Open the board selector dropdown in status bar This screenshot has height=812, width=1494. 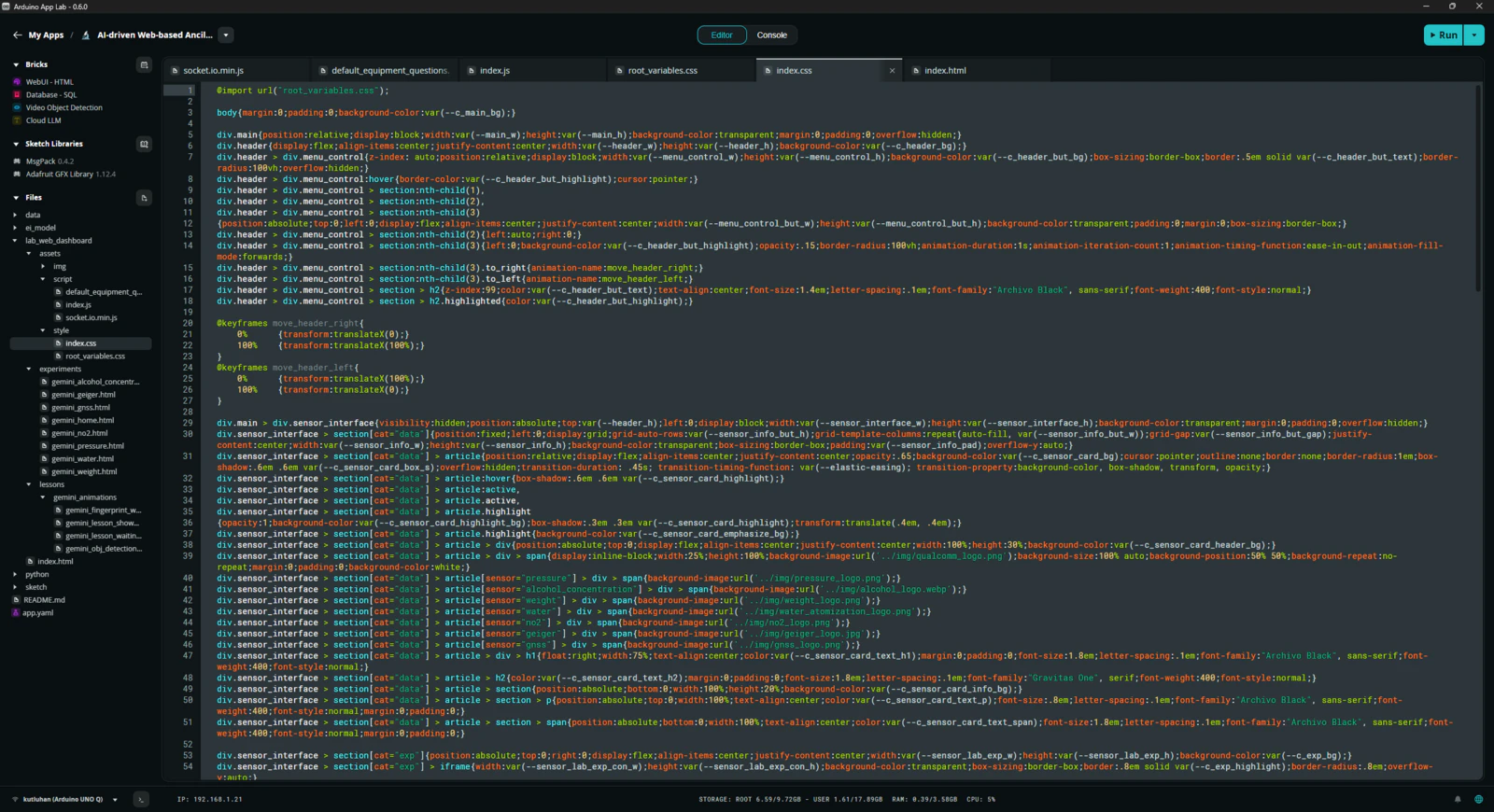[115, 799]
